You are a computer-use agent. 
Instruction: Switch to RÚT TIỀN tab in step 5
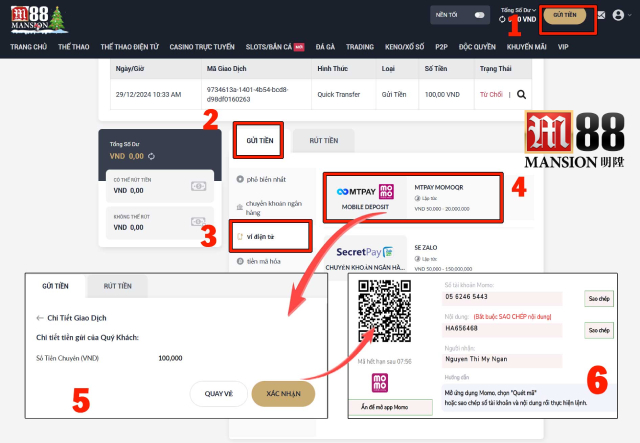118,286
